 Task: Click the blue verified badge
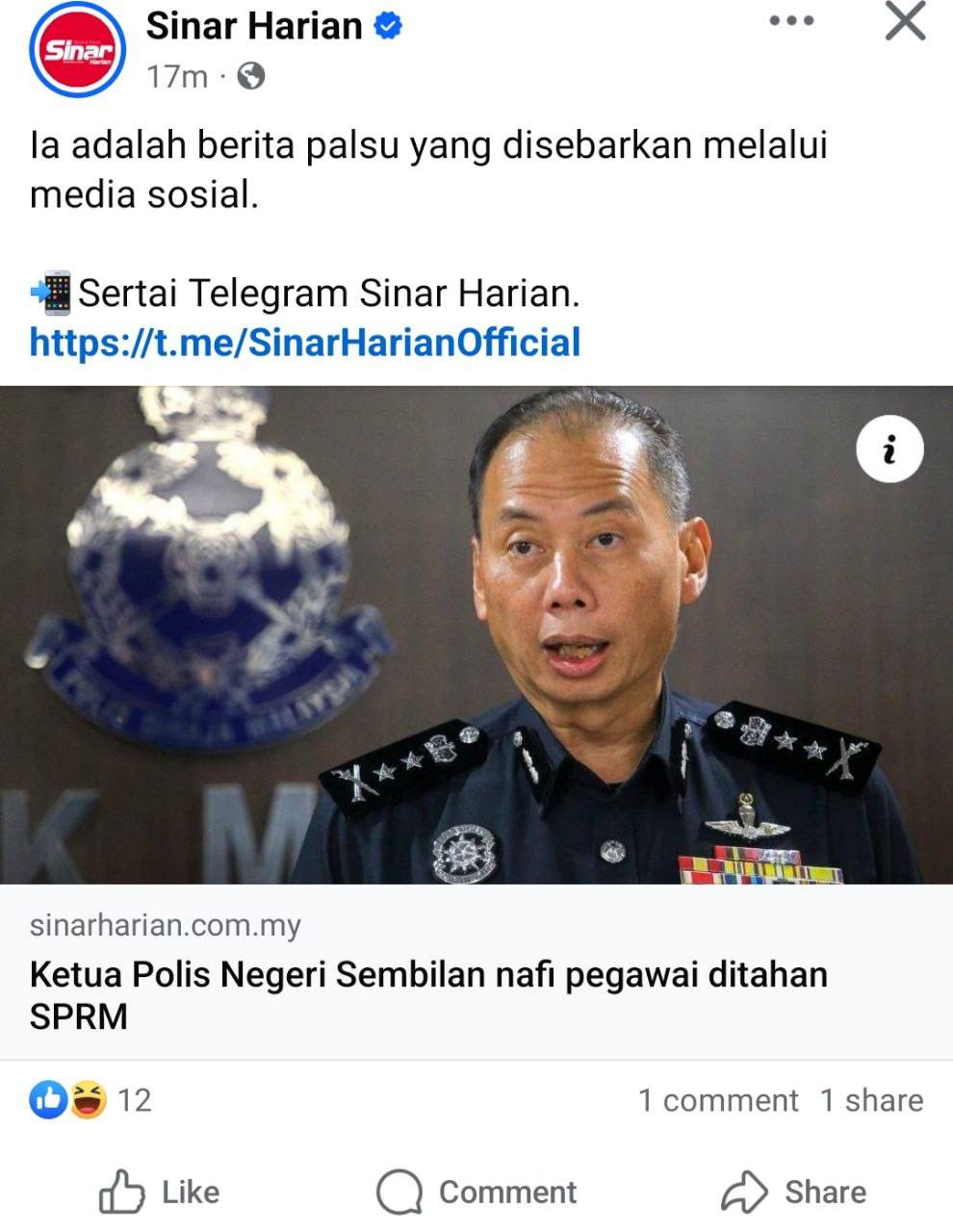coord(387,28)
